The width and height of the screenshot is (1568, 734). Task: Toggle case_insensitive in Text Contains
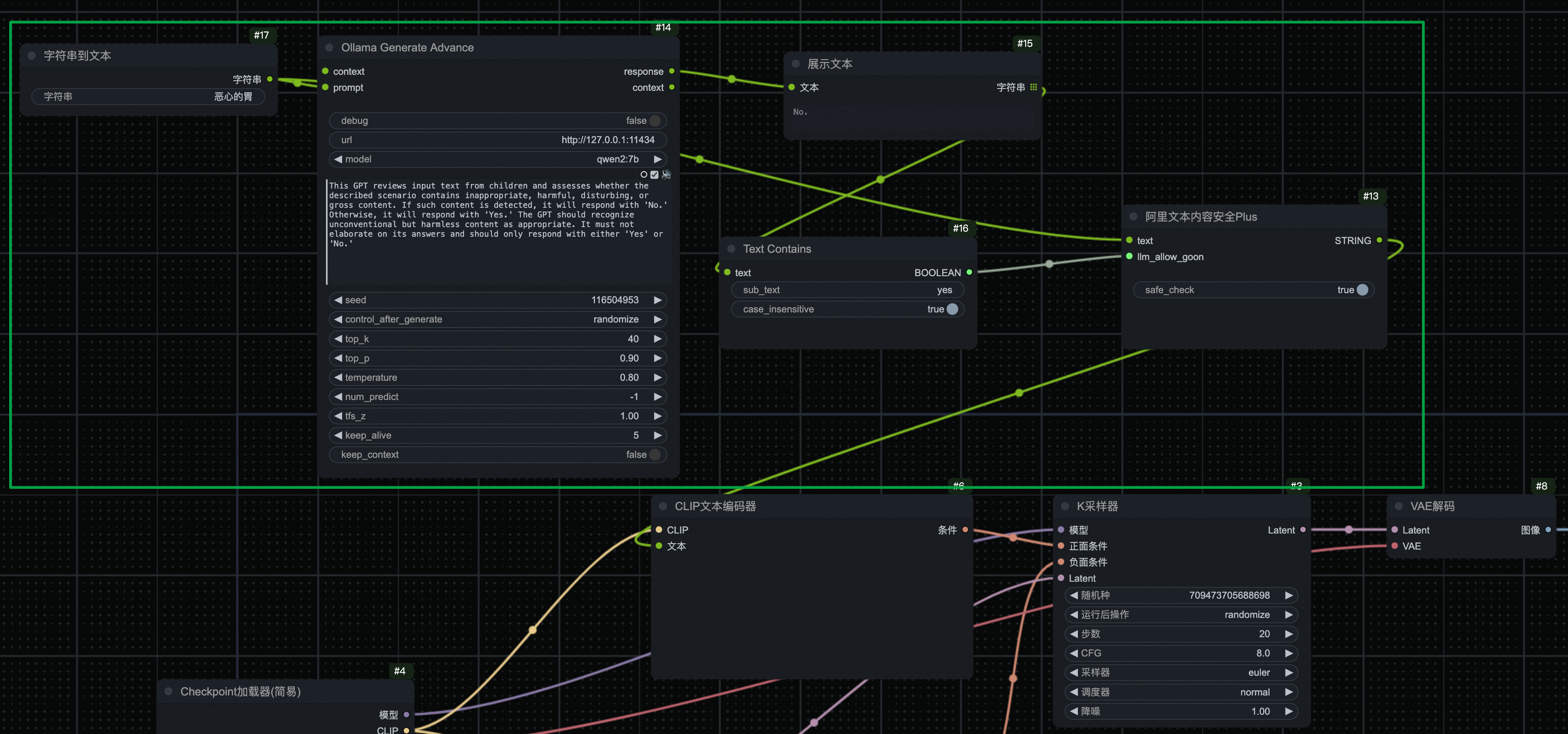click(953, 310)
